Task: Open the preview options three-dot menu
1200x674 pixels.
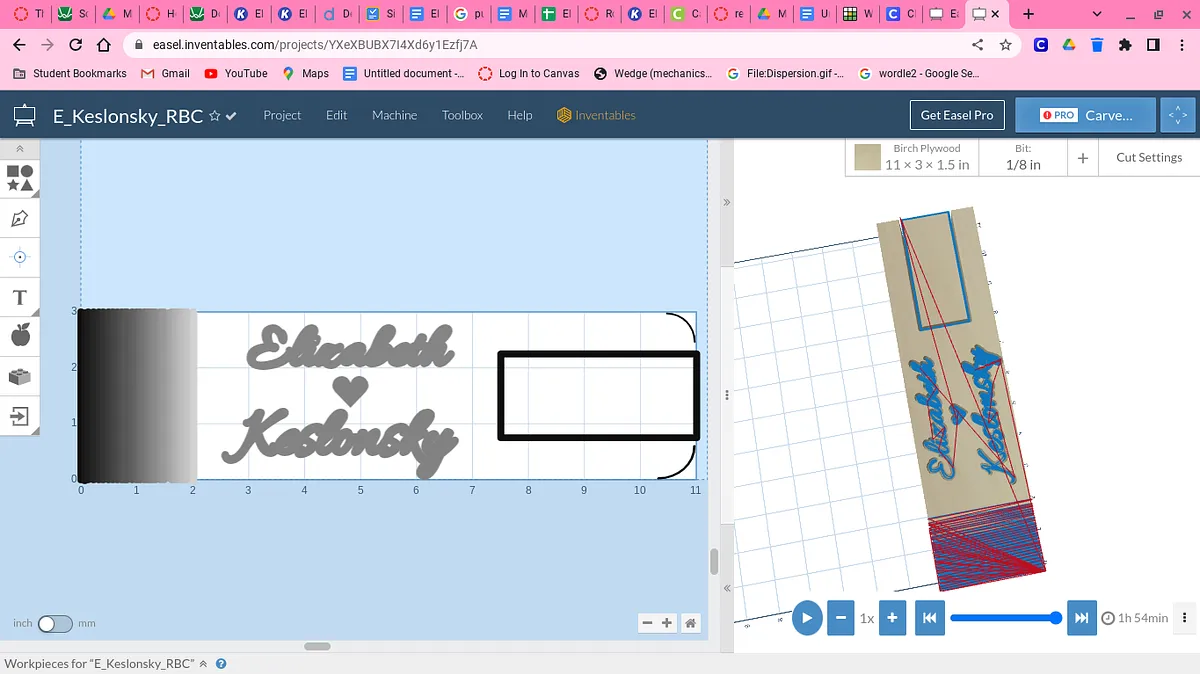Action: pyautogui.click(x=1185, y=618)
